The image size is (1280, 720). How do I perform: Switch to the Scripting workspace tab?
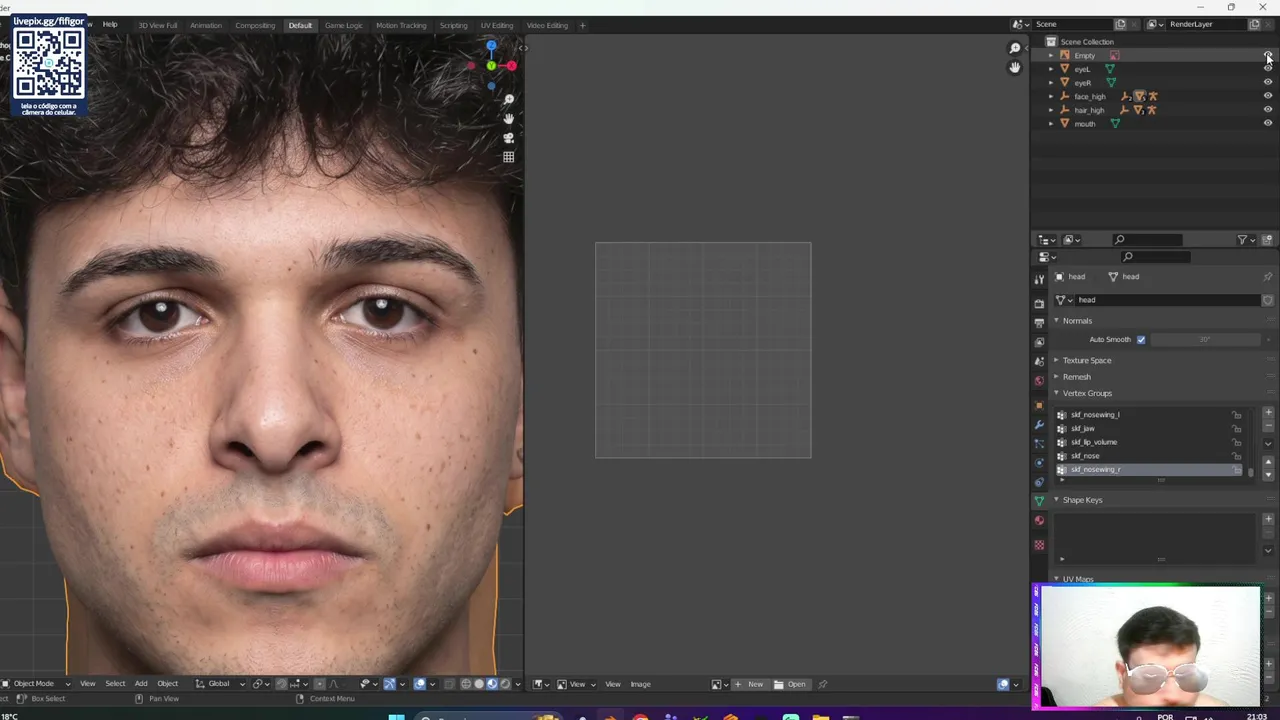(x=453, y=25)
